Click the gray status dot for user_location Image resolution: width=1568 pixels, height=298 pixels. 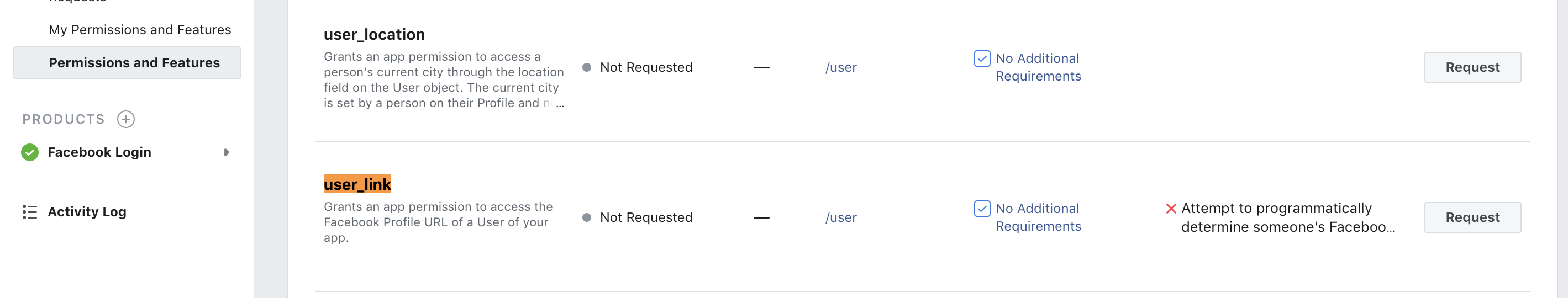[587, 67]
